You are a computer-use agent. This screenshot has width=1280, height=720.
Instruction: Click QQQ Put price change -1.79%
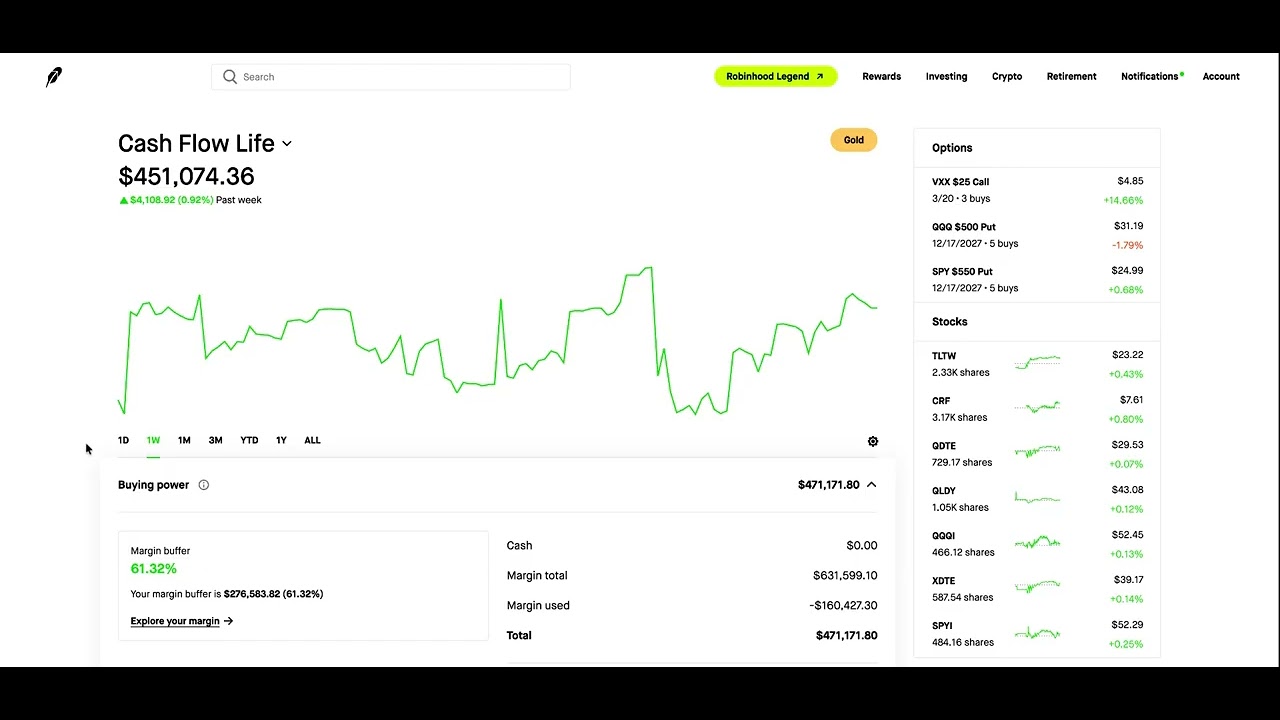click(x=1127, y=246)
